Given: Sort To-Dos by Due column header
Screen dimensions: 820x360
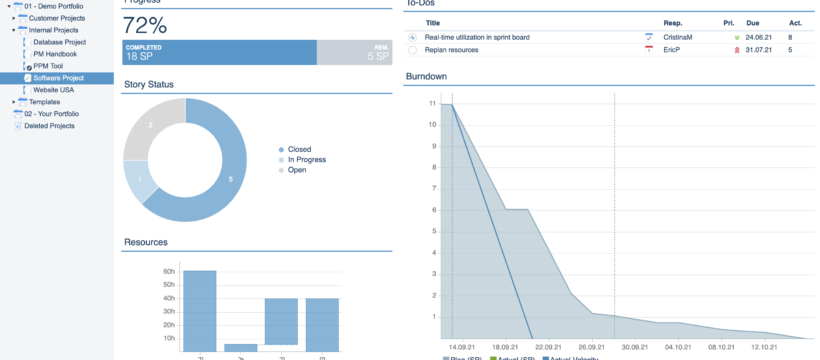Looking at the screenshot, I should point(753,23).
